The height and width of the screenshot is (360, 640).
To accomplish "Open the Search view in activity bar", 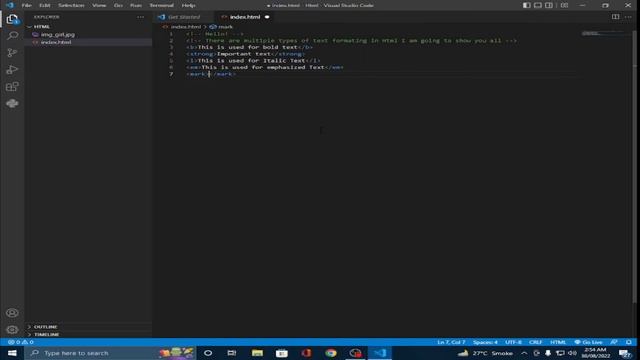I will [12, 36].
